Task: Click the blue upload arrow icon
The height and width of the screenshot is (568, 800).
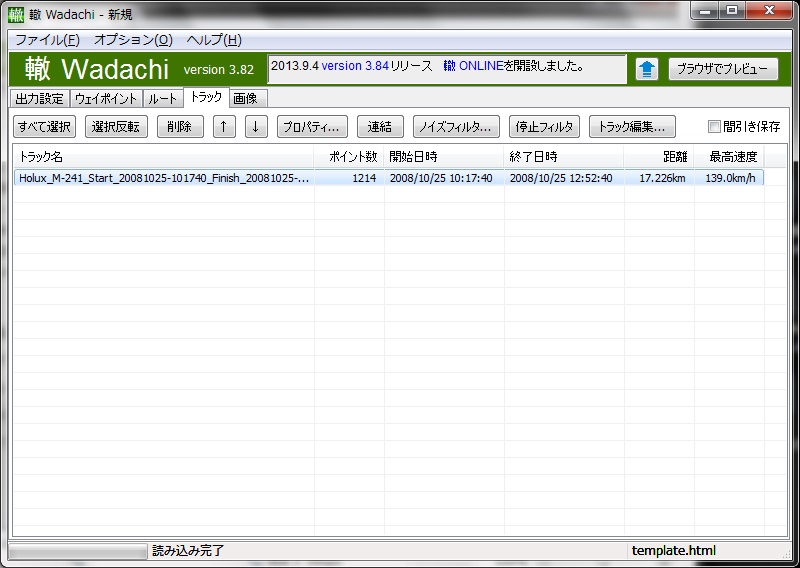Action: 646,69
